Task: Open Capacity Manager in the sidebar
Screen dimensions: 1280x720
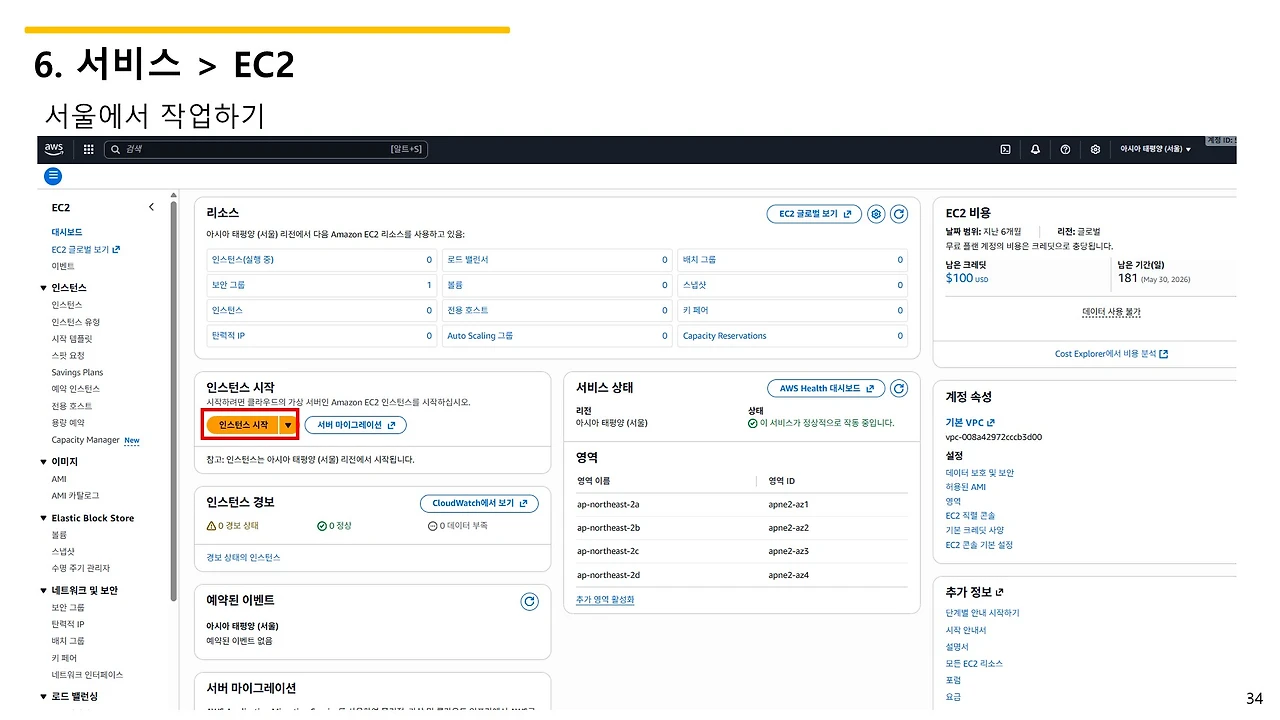Action: [85, 440]
